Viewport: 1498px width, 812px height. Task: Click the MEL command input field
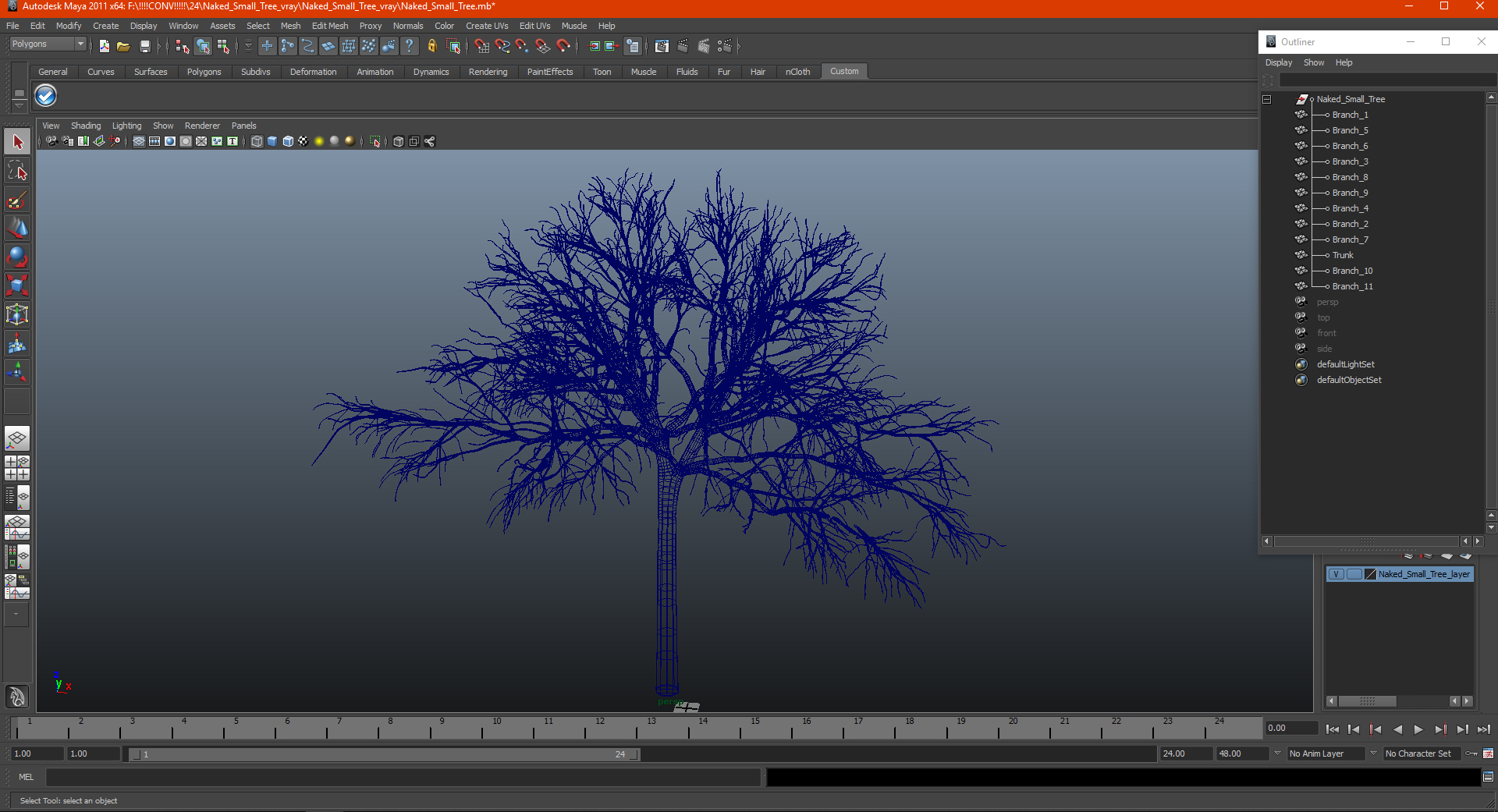403,777
